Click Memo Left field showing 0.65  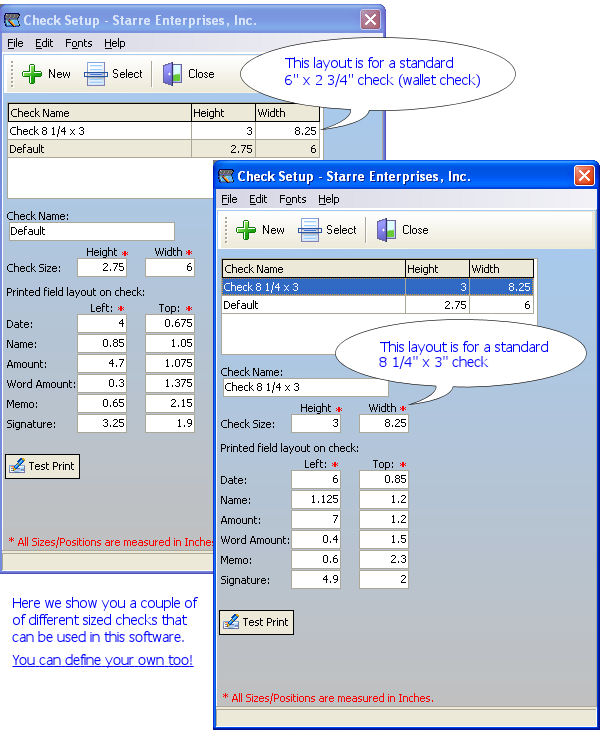(102, 404)
